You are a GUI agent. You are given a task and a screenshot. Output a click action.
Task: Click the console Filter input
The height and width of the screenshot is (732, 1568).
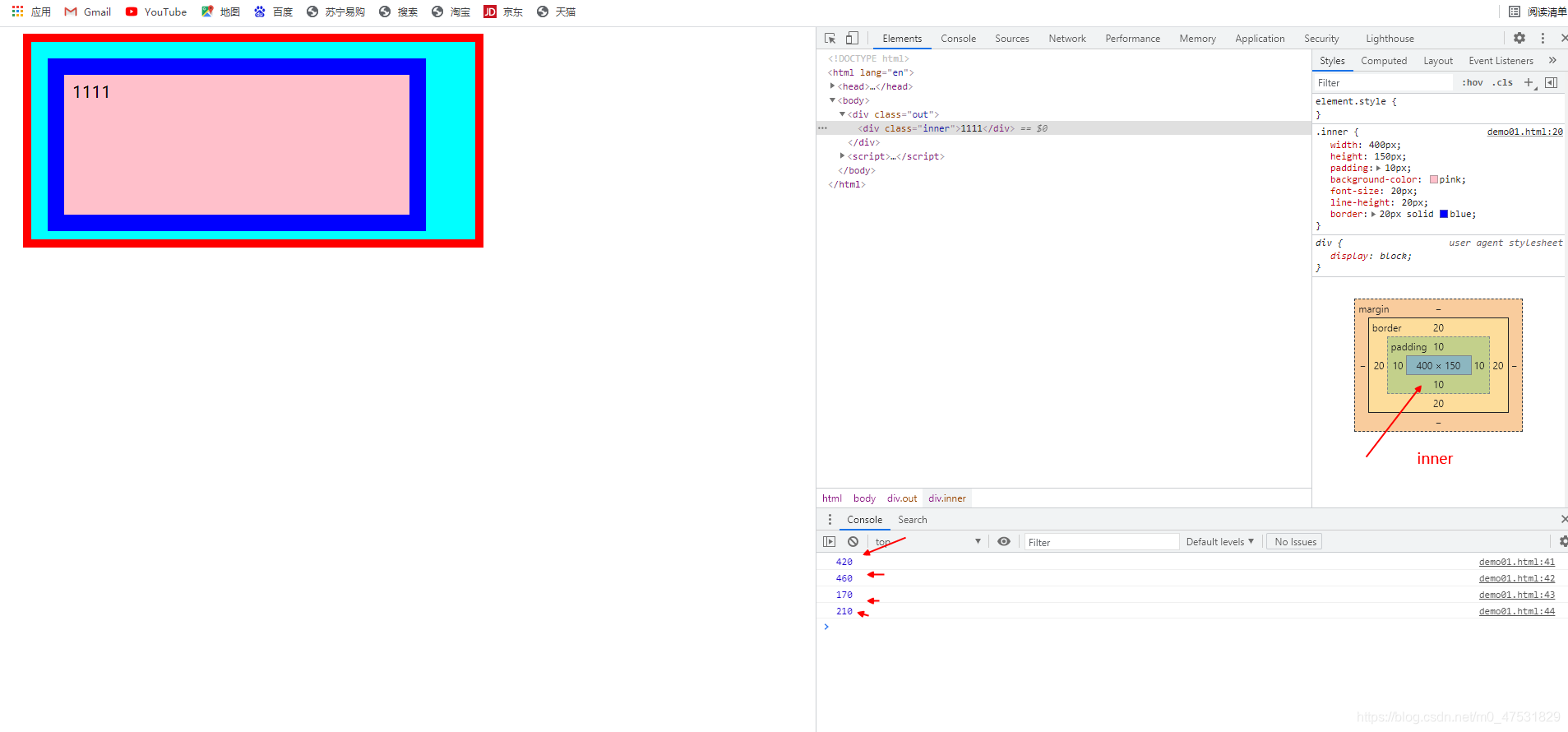1101,542
